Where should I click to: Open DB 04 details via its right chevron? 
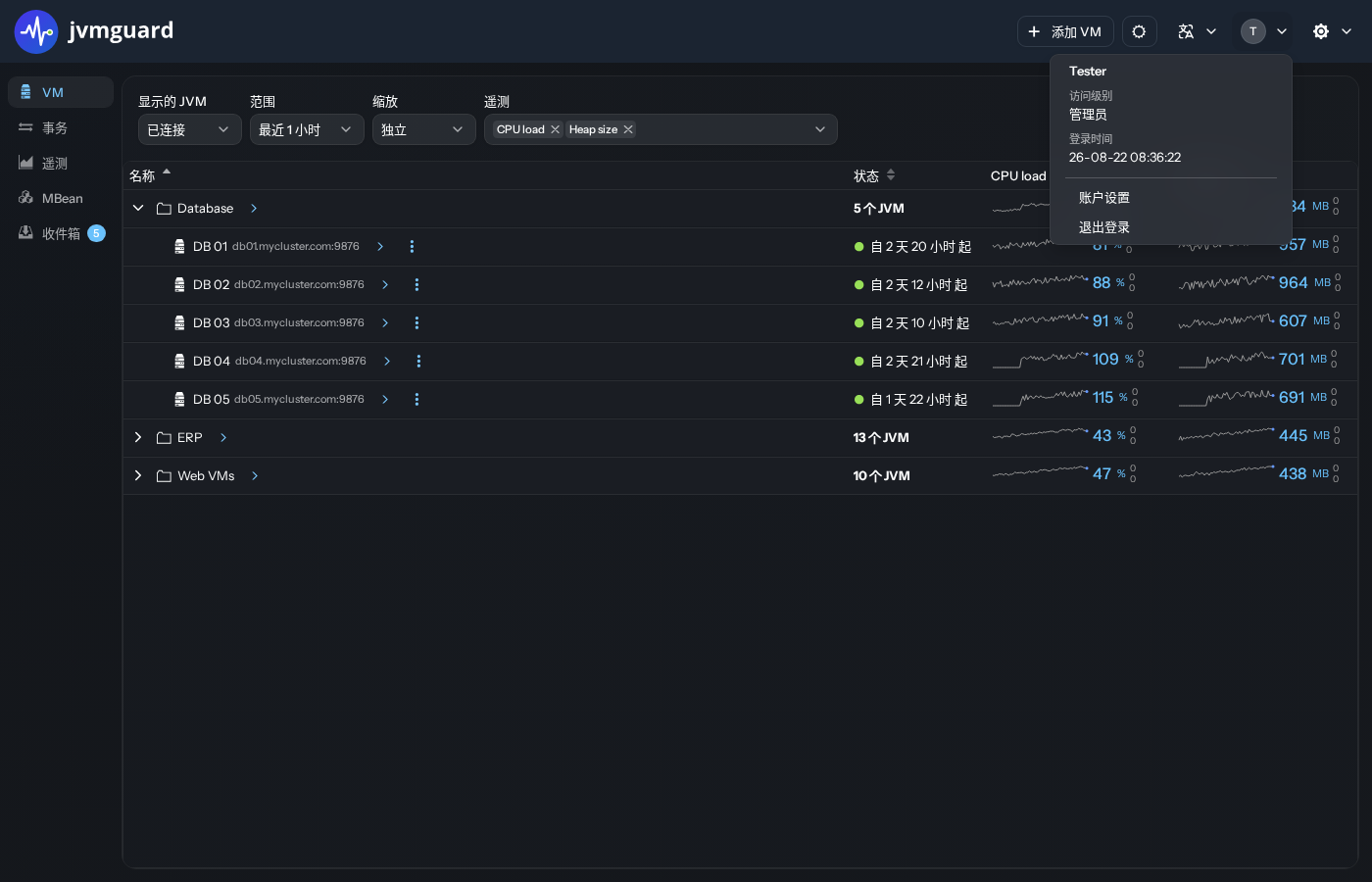click(387, 362)
